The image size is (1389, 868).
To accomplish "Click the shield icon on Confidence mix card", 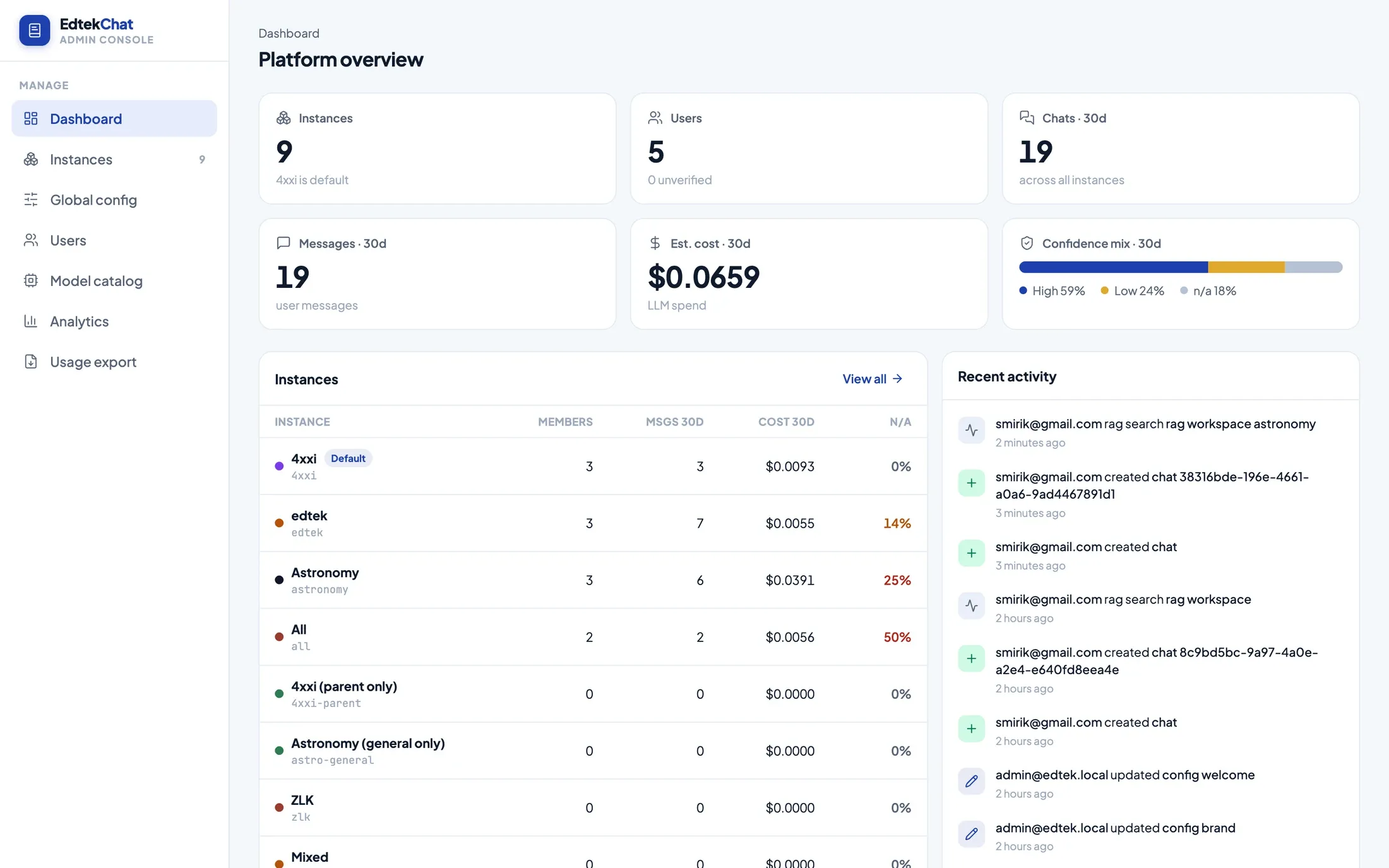I will tap(1027, 243).
